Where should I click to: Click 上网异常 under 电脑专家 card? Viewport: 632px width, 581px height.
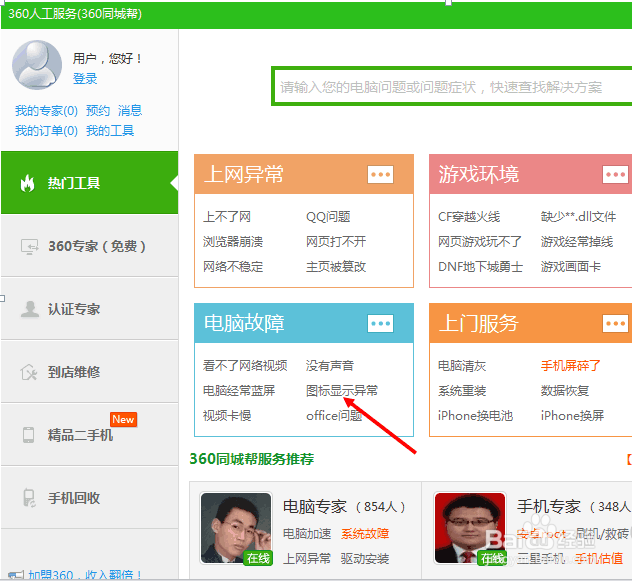(x=307, y=559)
